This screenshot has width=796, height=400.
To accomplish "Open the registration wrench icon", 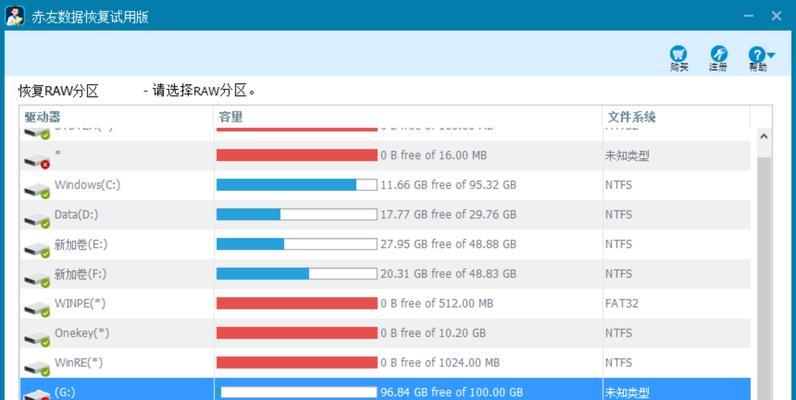I will pos(718,53).
